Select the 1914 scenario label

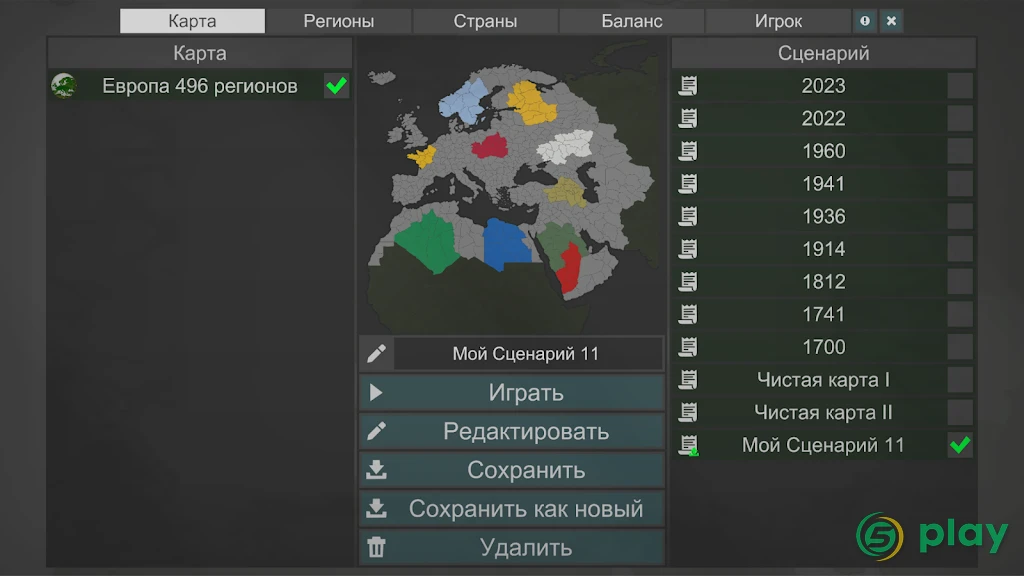click(x=824, y=249)
